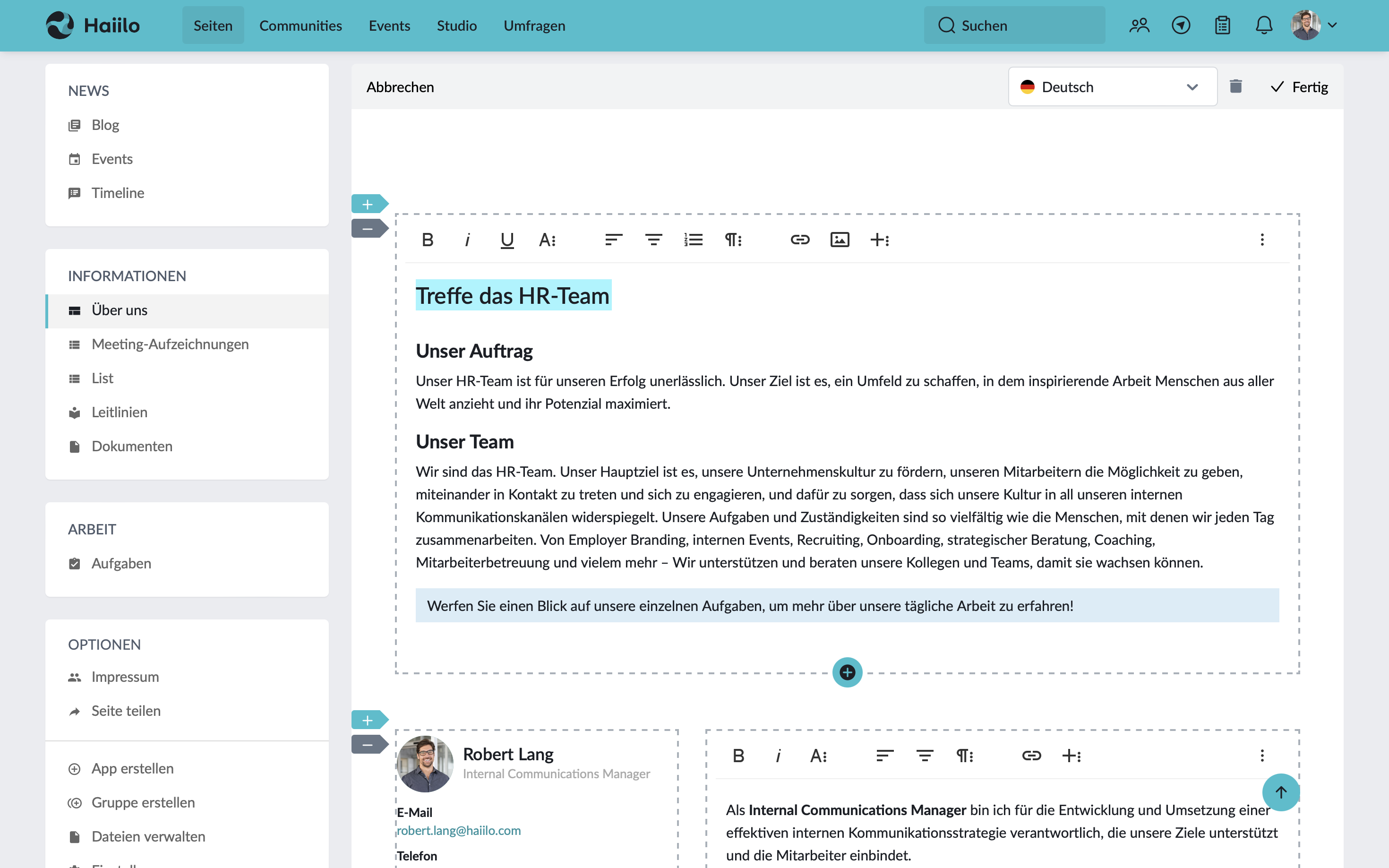Open Meeting-Aufzeichnungen in sidebar
Screen dimensions: 1389x868
(x=187, y=344)
